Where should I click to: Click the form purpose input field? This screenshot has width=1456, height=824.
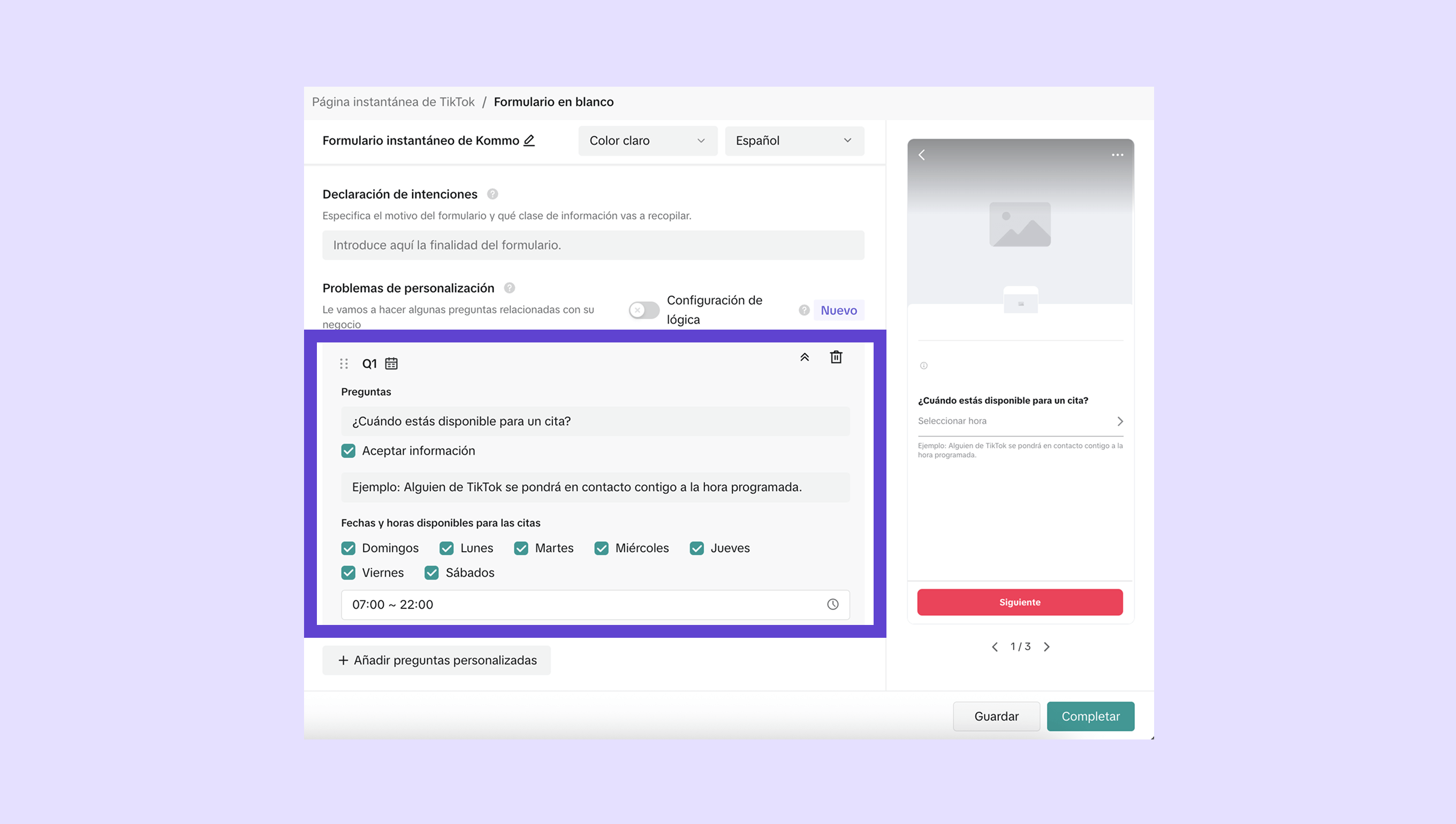593,245
